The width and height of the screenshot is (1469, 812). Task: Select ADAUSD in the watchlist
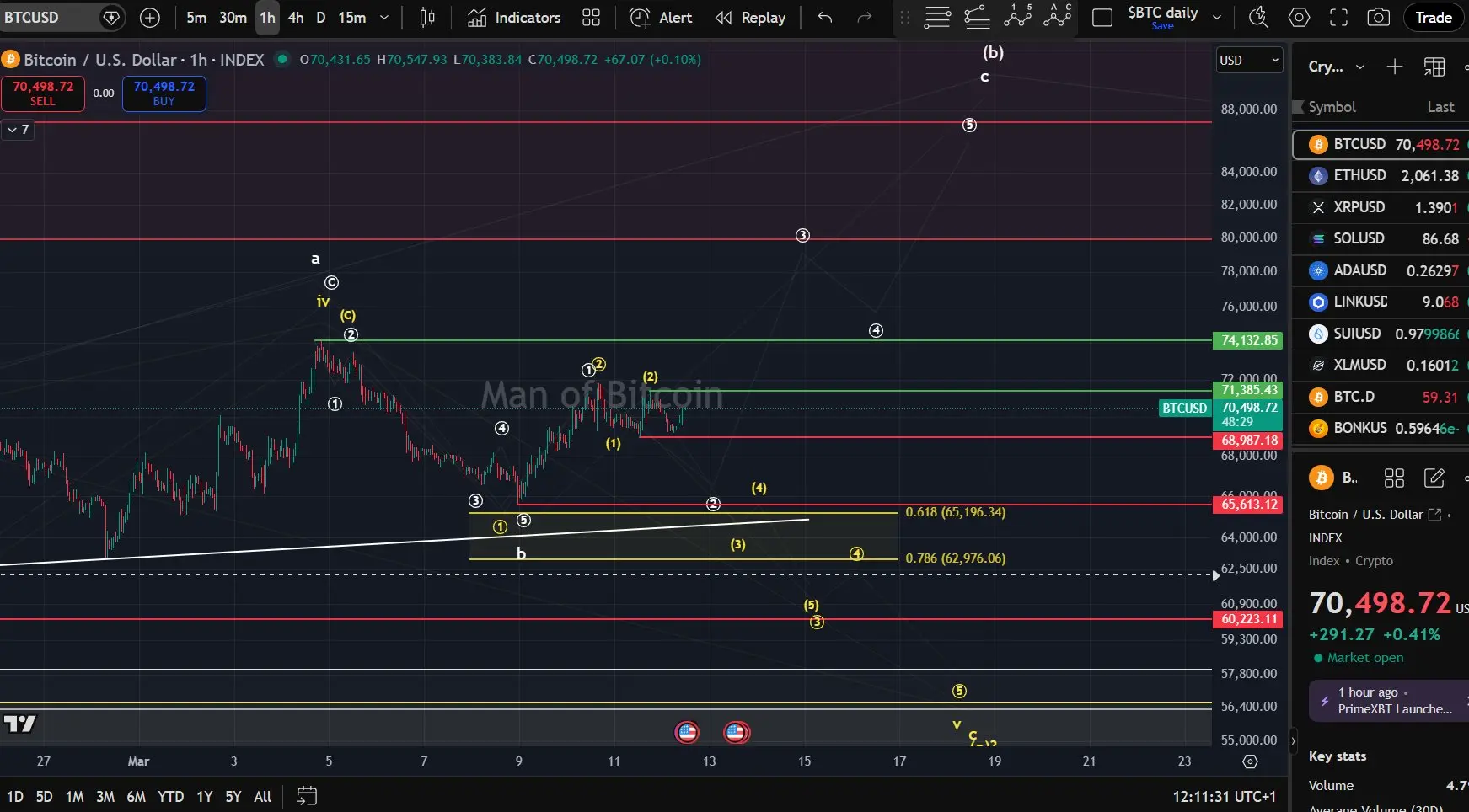point(1381,270)
